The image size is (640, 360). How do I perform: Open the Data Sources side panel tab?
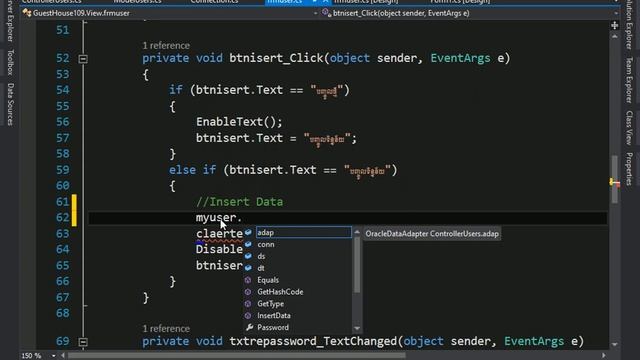point(11,104)
